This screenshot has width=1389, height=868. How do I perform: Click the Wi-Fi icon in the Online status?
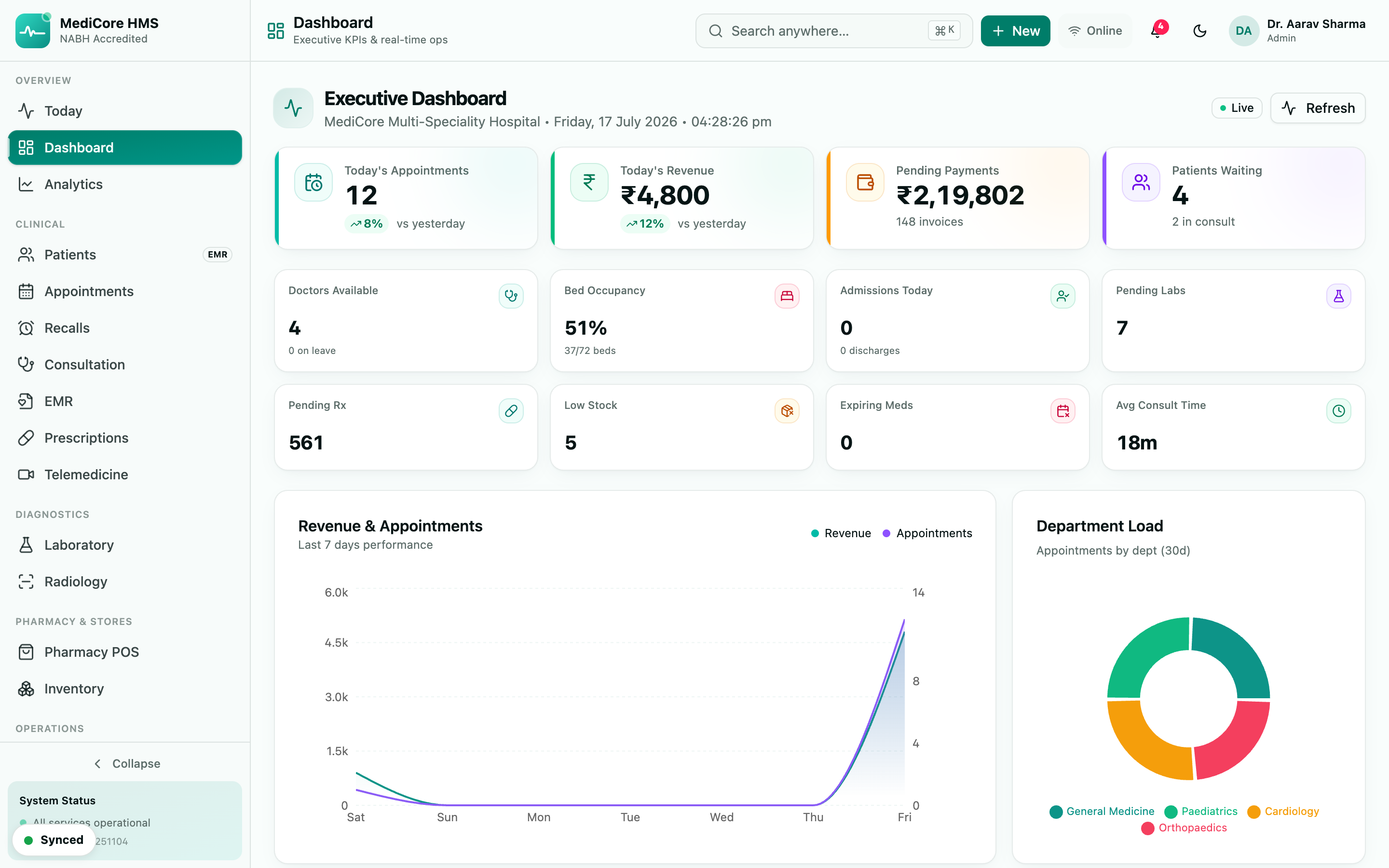(1075, 31)
